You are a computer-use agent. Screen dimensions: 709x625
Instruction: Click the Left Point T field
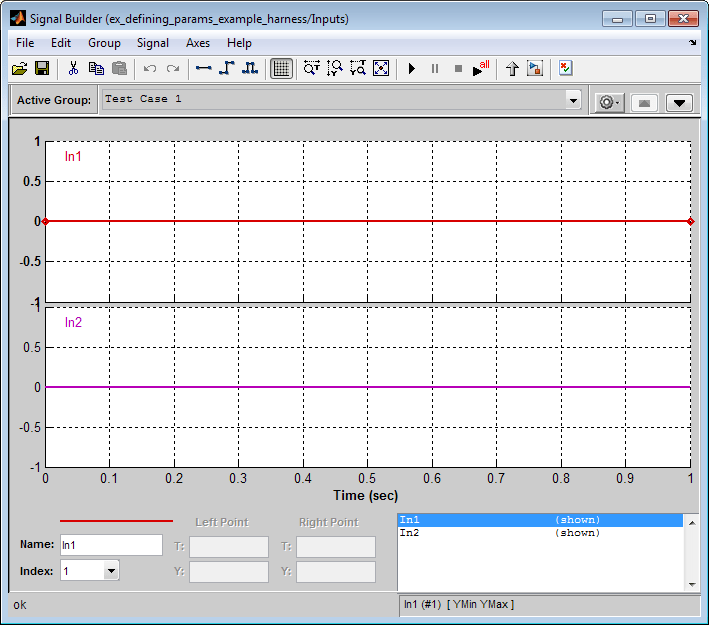click(x=229, y=547)
